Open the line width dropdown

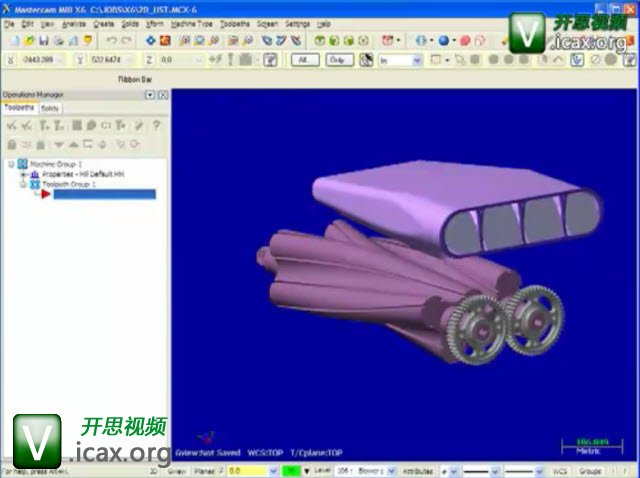[539, 471]
